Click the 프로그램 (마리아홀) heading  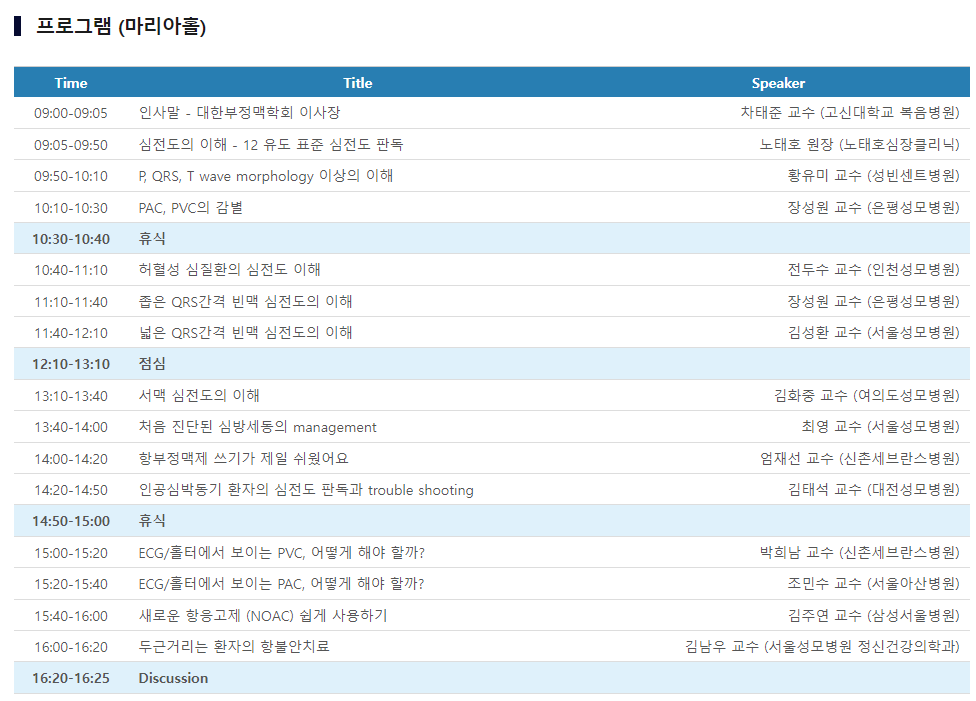click(x=120, y=26)
